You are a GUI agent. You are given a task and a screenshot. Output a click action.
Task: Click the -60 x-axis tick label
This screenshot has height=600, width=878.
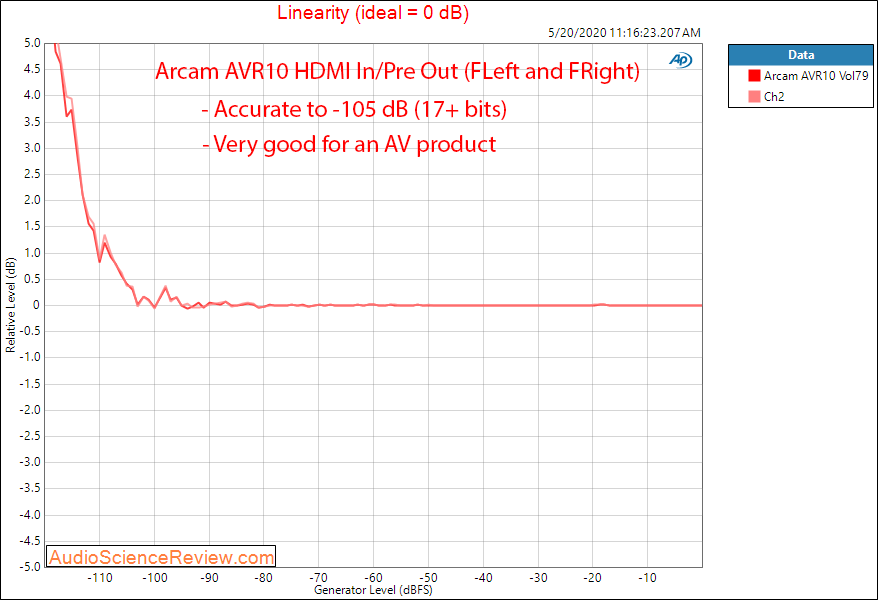[373, 578]
